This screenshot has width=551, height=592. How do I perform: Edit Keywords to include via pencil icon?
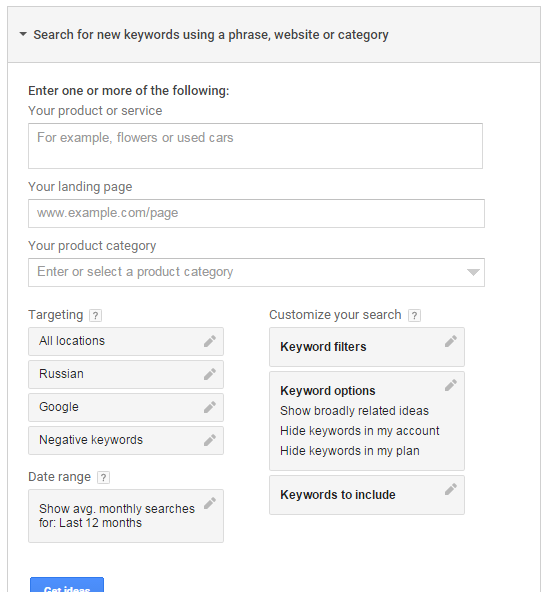click(x=451, y=489)
